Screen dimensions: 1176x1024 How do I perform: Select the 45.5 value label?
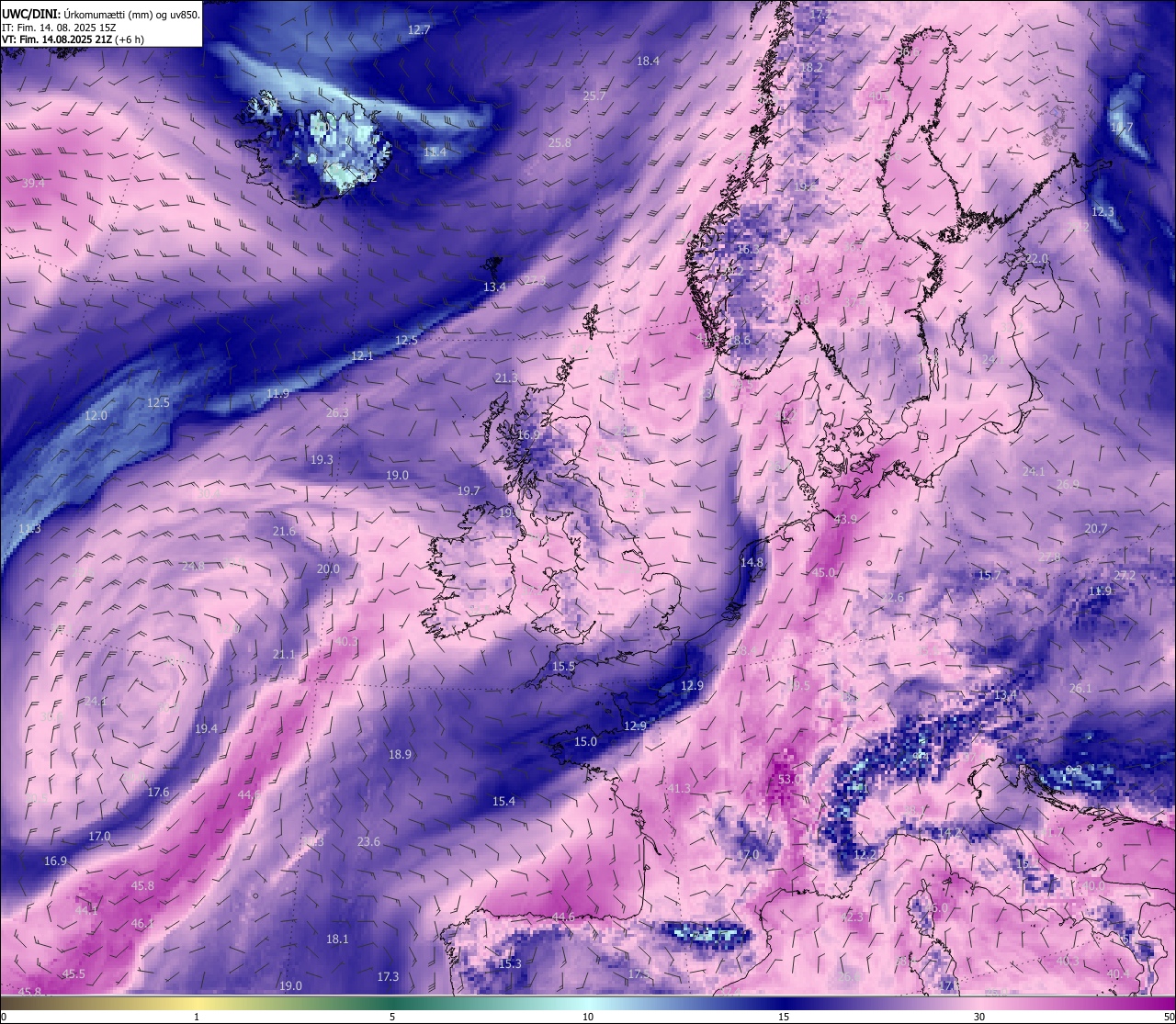click(x=73, y=973)
